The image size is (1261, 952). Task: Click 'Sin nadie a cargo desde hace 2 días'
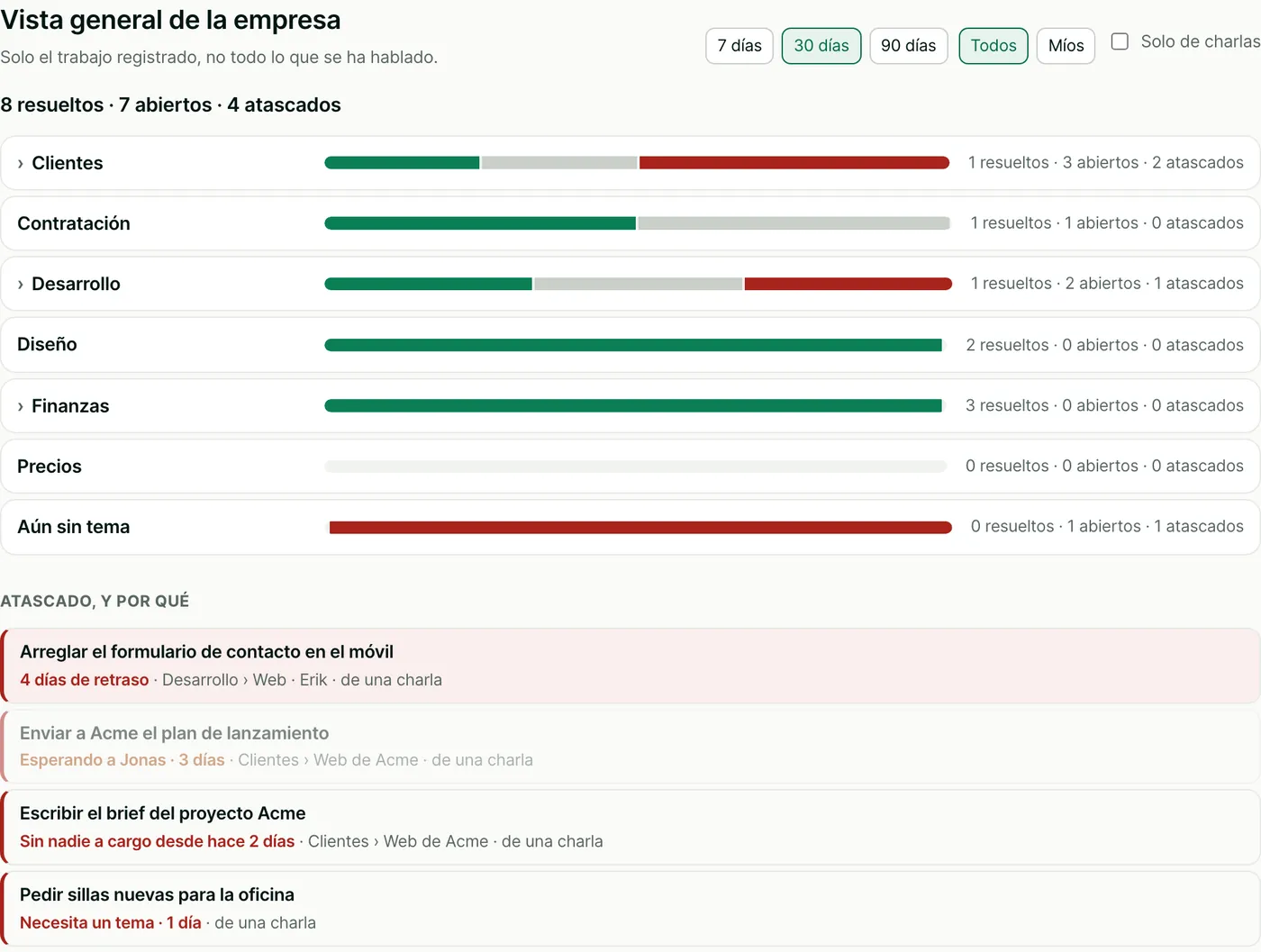[158, 841]
